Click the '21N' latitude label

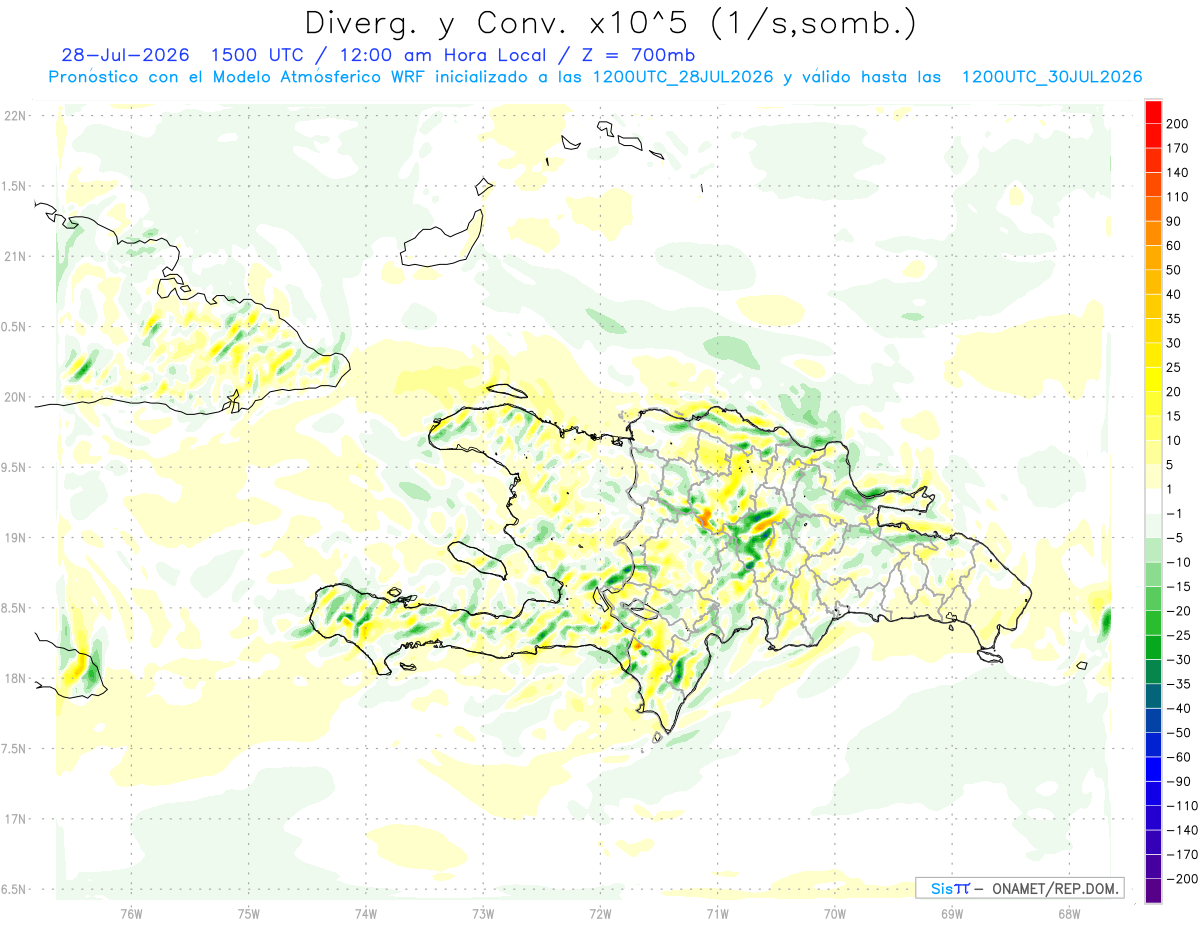point(15,256)
